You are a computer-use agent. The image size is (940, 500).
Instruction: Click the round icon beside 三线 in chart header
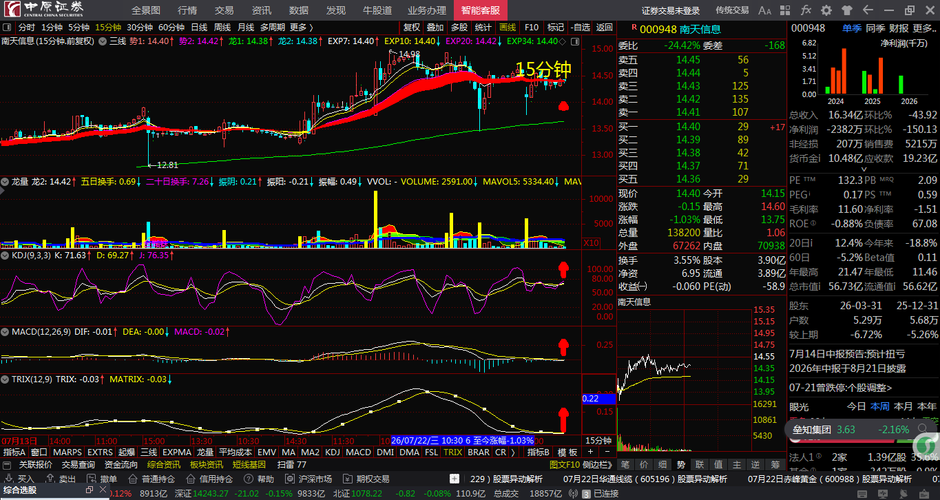coord(103,41)
